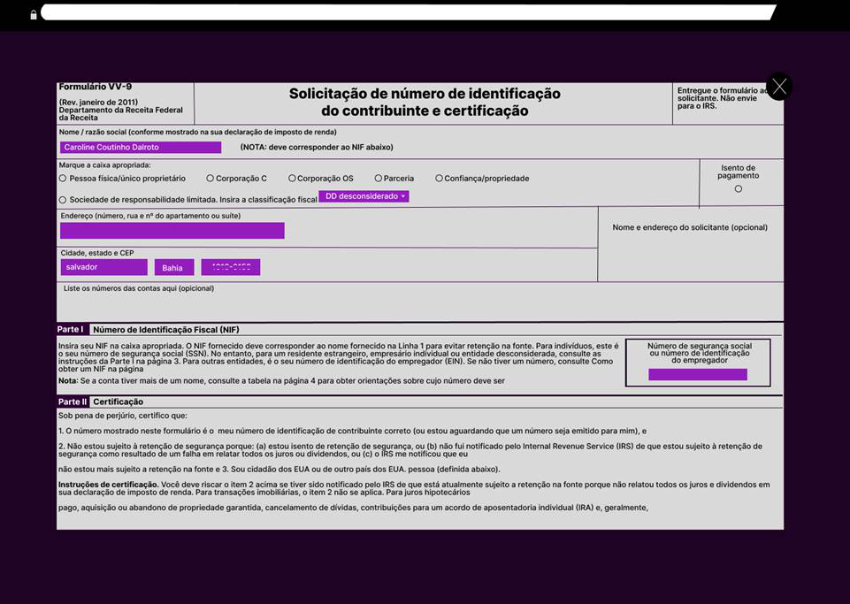Click the dropdown arrow next to DD desconsiderado
Screen dimensions: 850x604
coord(404,197)
